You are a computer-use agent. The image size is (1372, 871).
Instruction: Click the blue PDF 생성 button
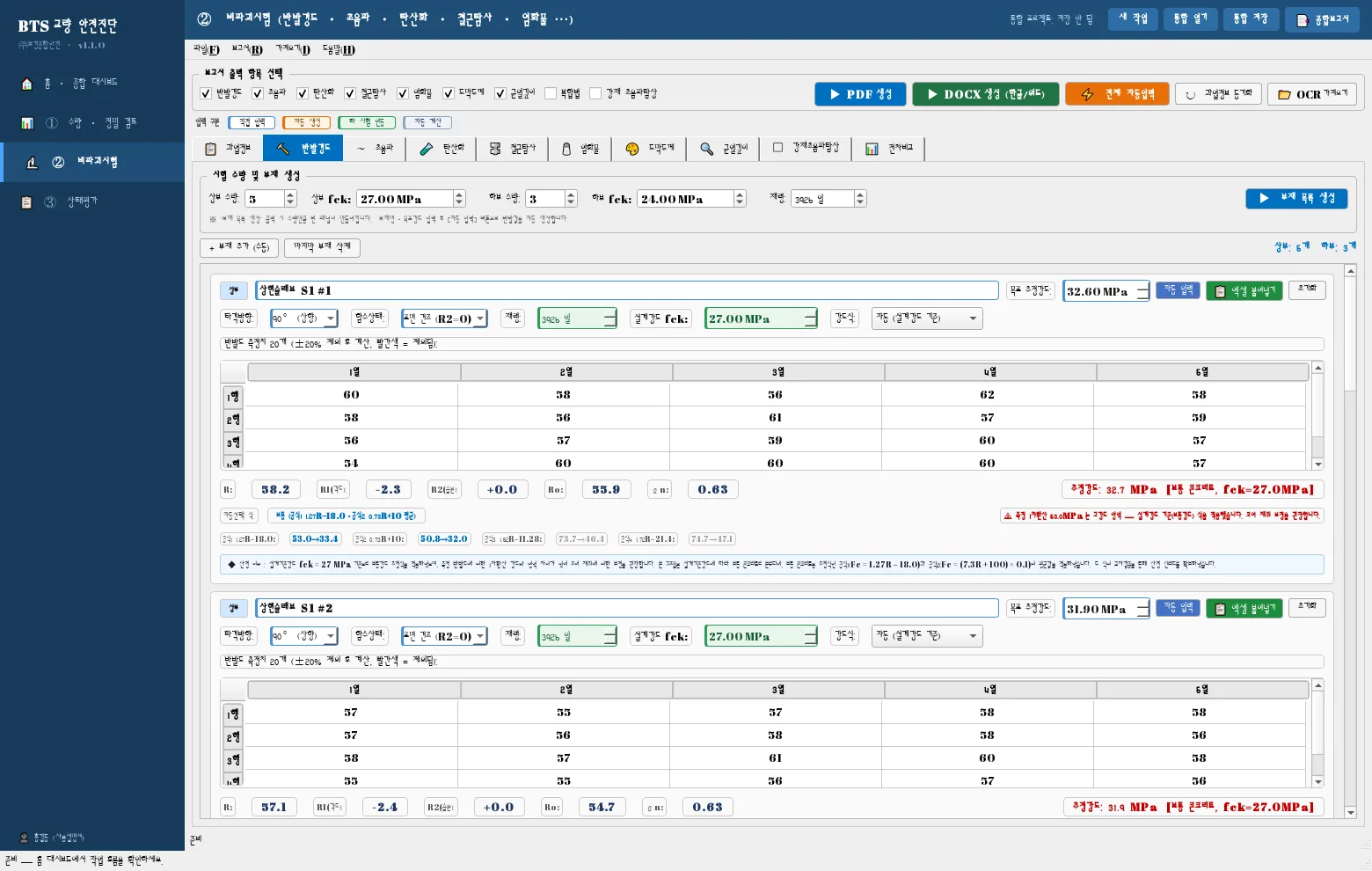coord(860,94)
